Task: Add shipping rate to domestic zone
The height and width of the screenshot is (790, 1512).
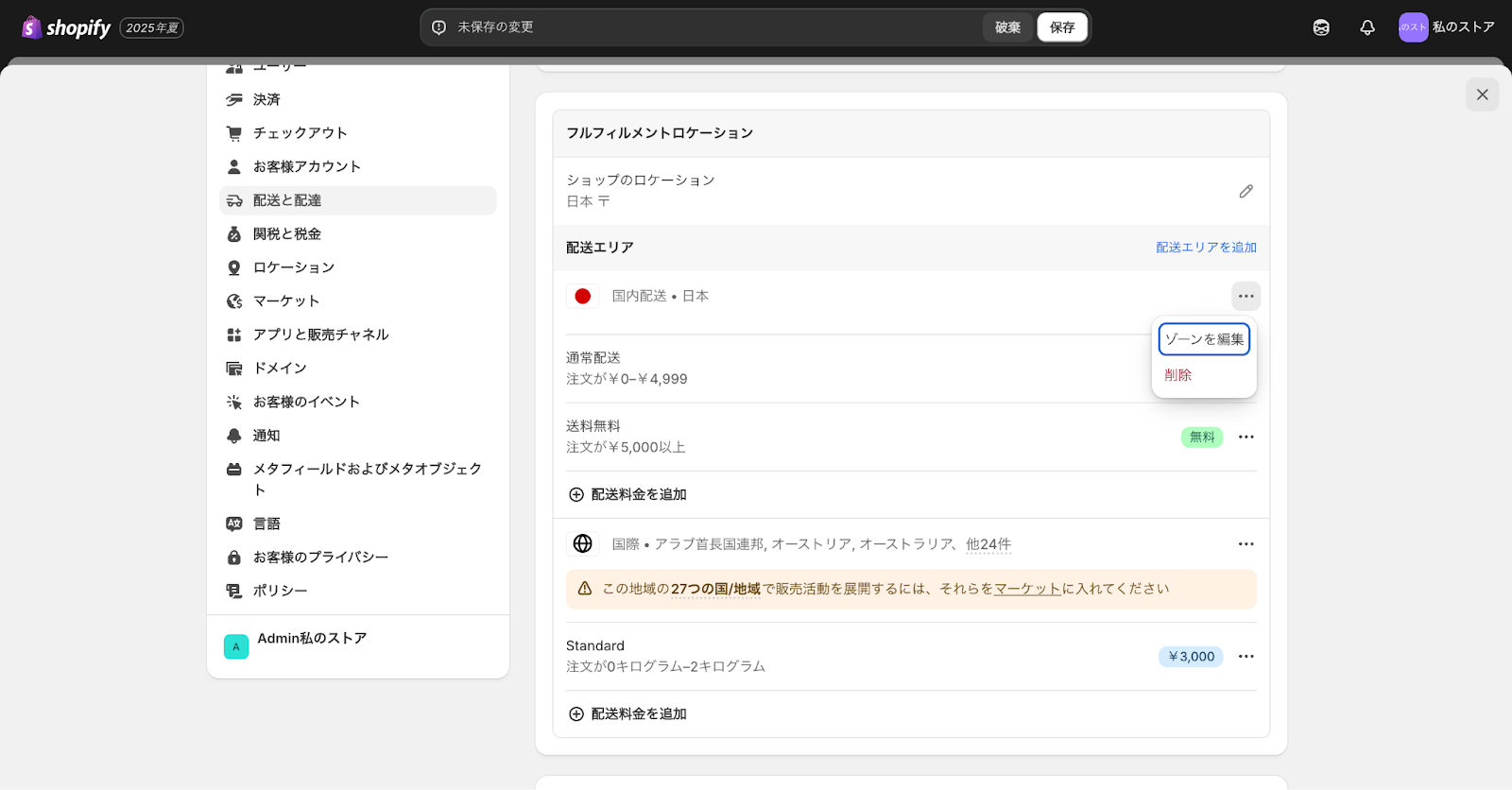Action: click(x=627, y=494)
